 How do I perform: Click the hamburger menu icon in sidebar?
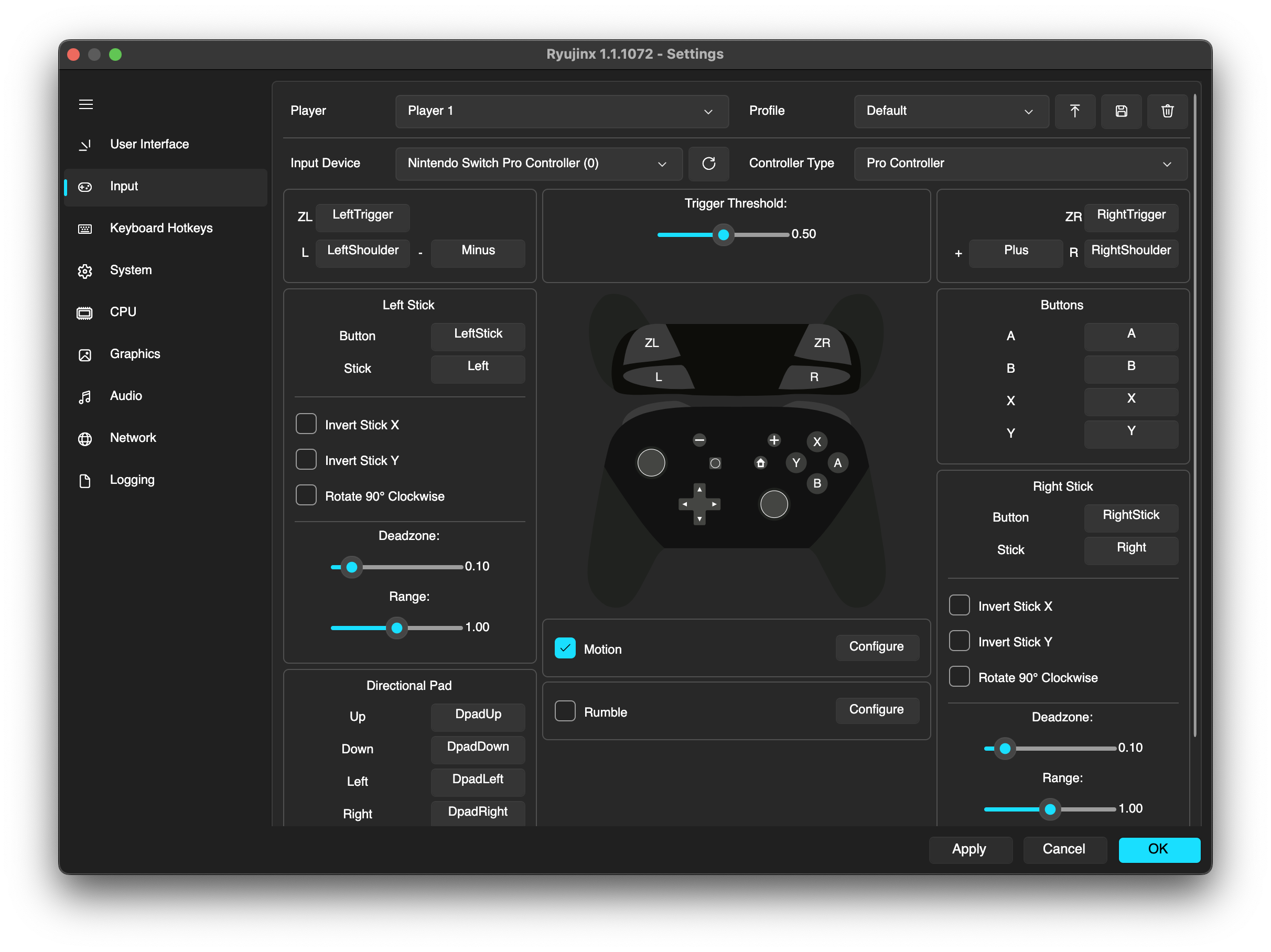tap(85, 104)
